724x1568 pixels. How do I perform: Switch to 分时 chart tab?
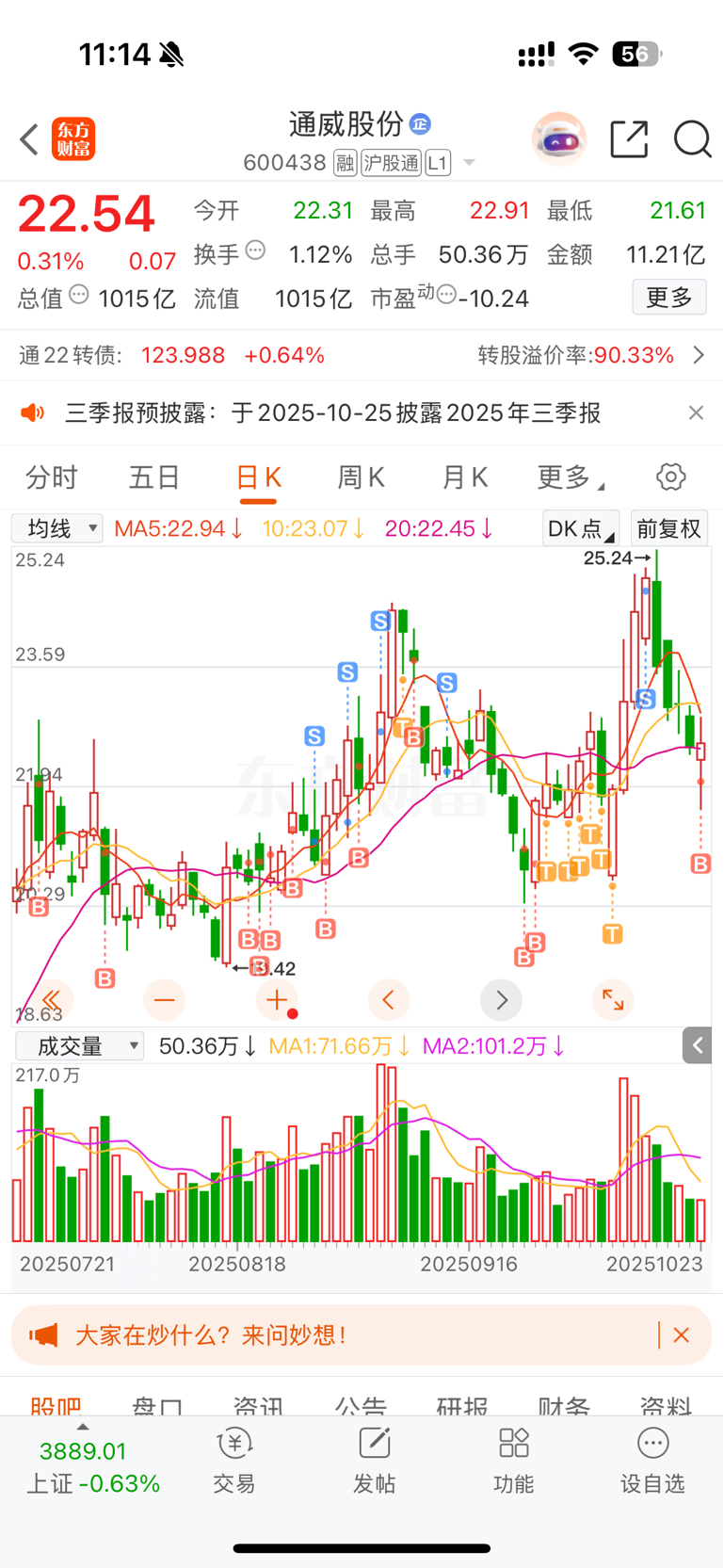click(51, 477)
